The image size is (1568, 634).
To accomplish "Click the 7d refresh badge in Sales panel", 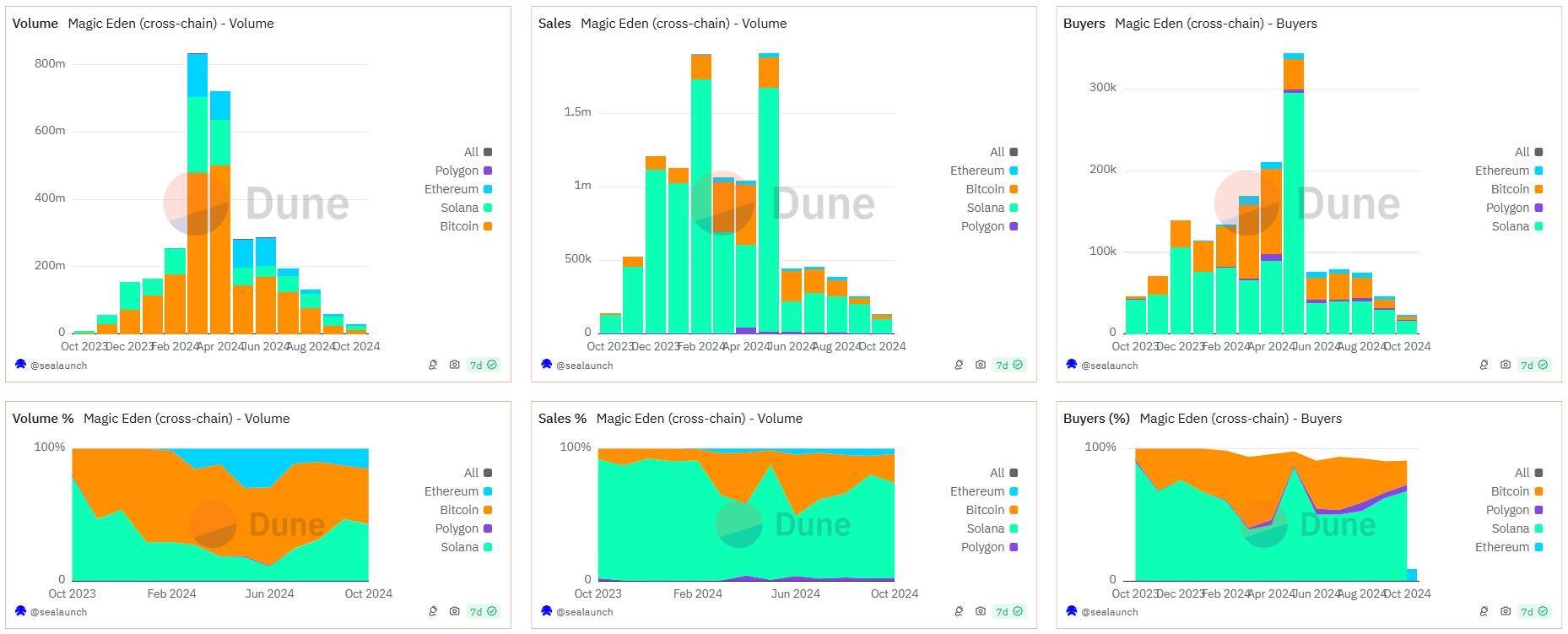I will click(1009, 365).
